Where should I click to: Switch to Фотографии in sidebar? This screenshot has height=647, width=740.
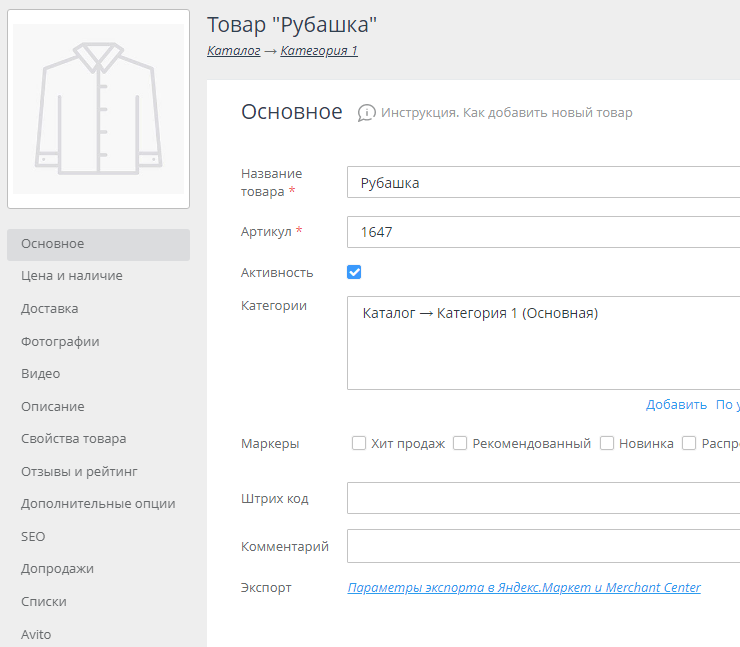60,341
